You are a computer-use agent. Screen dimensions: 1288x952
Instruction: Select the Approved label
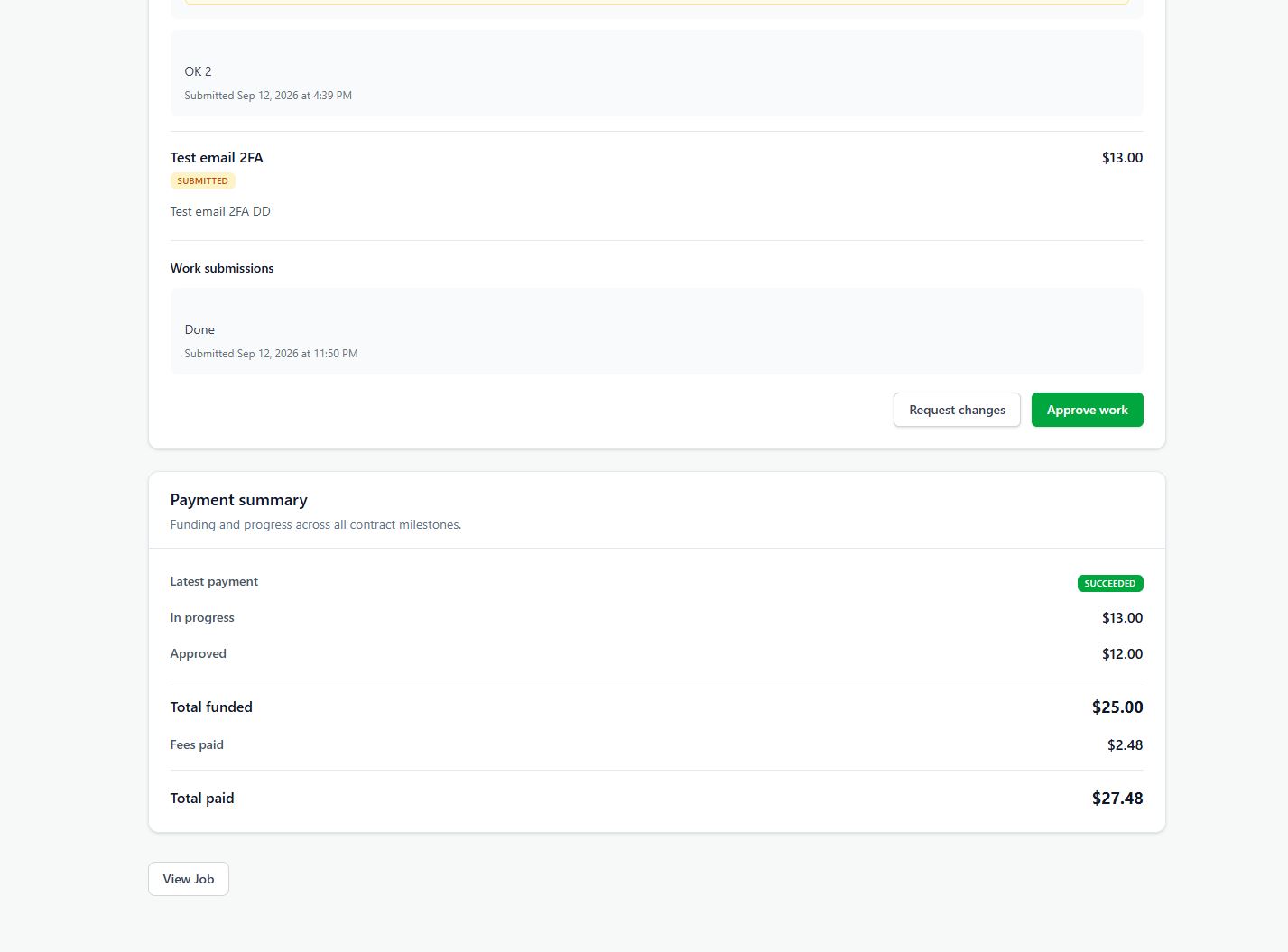click(x=198, y=653)
